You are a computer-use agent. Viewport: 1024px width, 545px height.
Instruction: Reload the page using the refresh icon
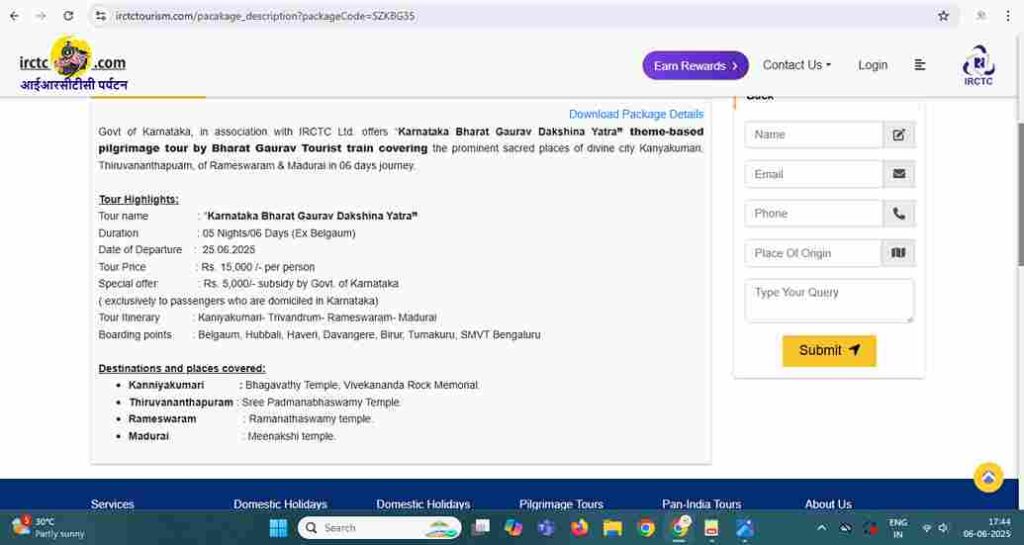coord(68,16)
